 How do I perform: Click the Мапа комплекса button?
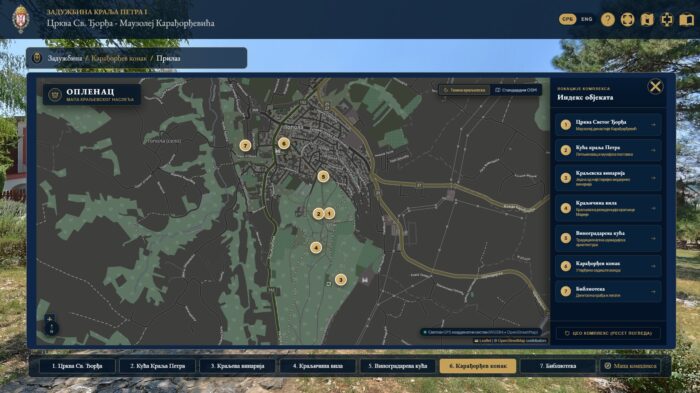tap(630, 366)
